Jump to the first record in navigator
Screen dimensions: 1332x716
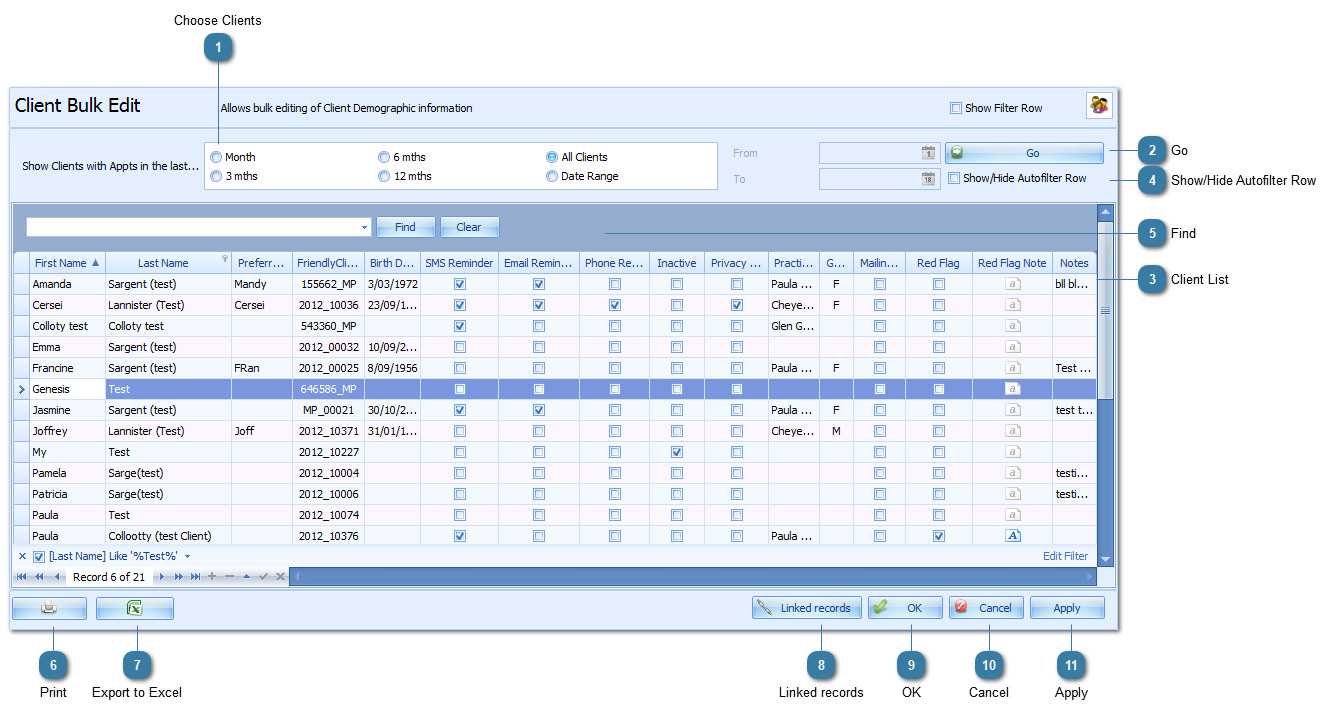coord(22,577)
